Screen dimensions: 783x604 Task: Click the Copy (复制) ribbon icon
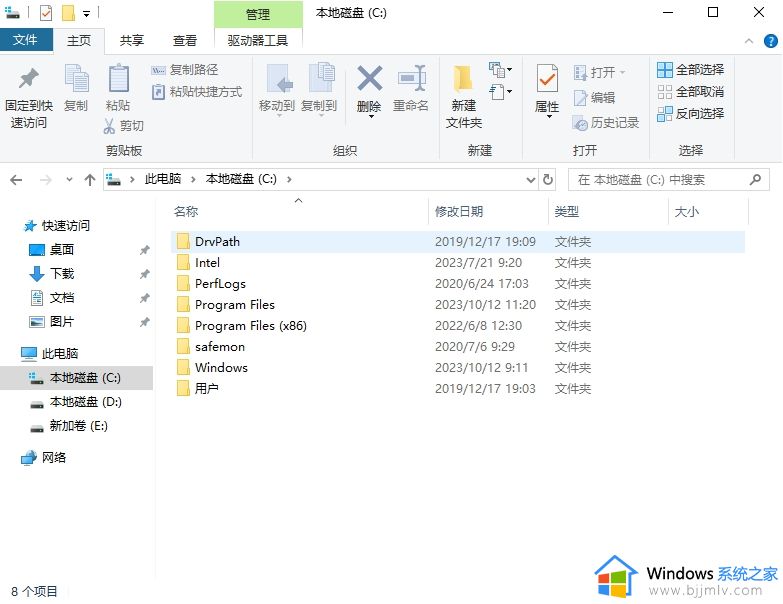click(76, 78)
